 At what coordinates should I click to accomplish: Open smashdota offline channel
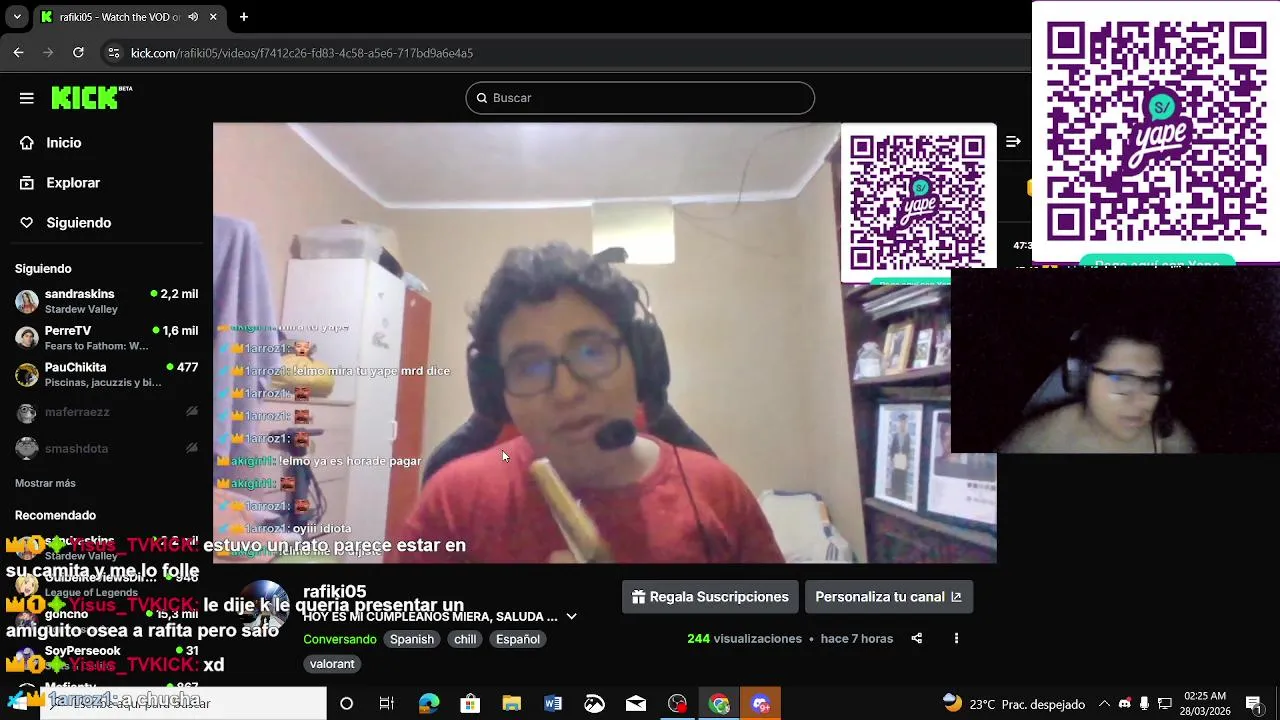click(x=106, y=449)
